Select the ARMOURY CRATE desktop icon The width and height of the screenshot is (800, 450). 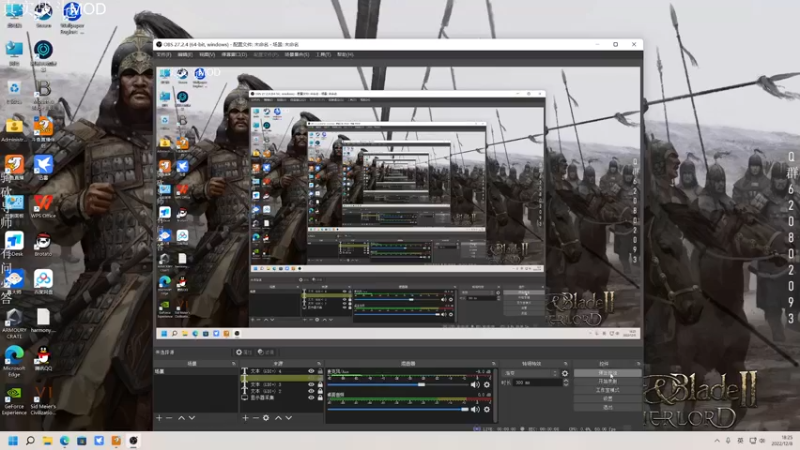coord(14,323)
